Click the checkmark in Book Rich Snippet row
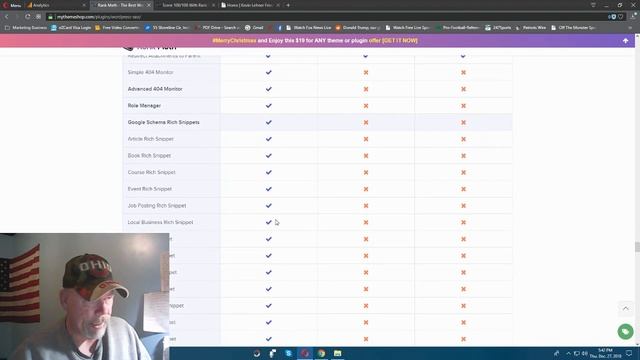The height and width of the screenshot is (360, 640). click(269, 156)
